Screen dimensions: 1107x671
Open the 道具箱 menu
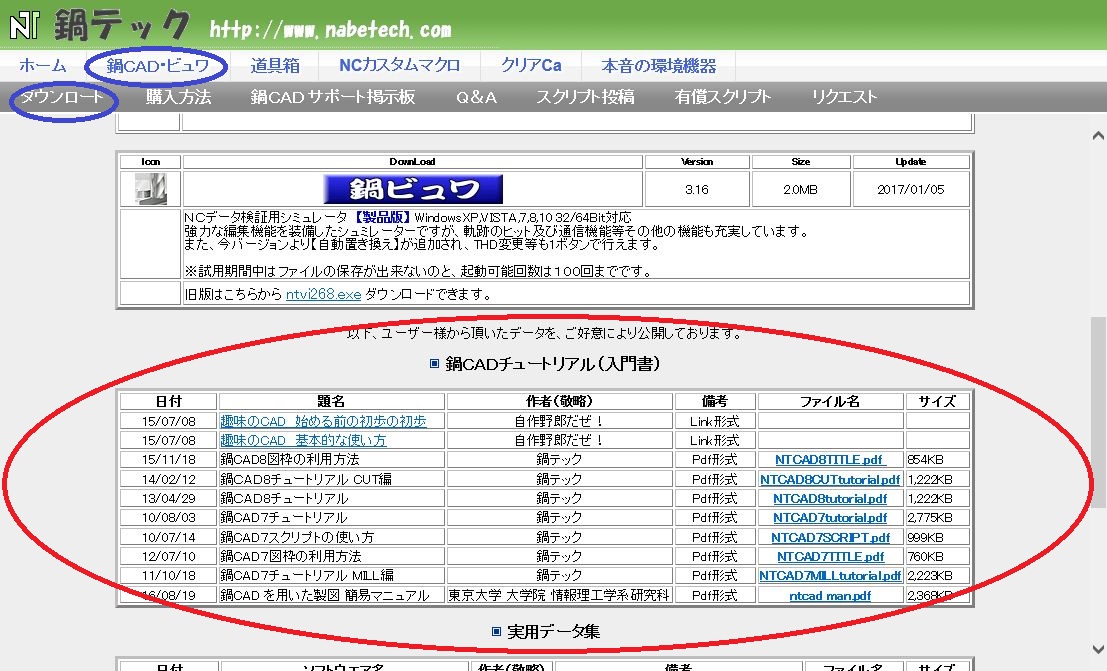click(275, 66)
